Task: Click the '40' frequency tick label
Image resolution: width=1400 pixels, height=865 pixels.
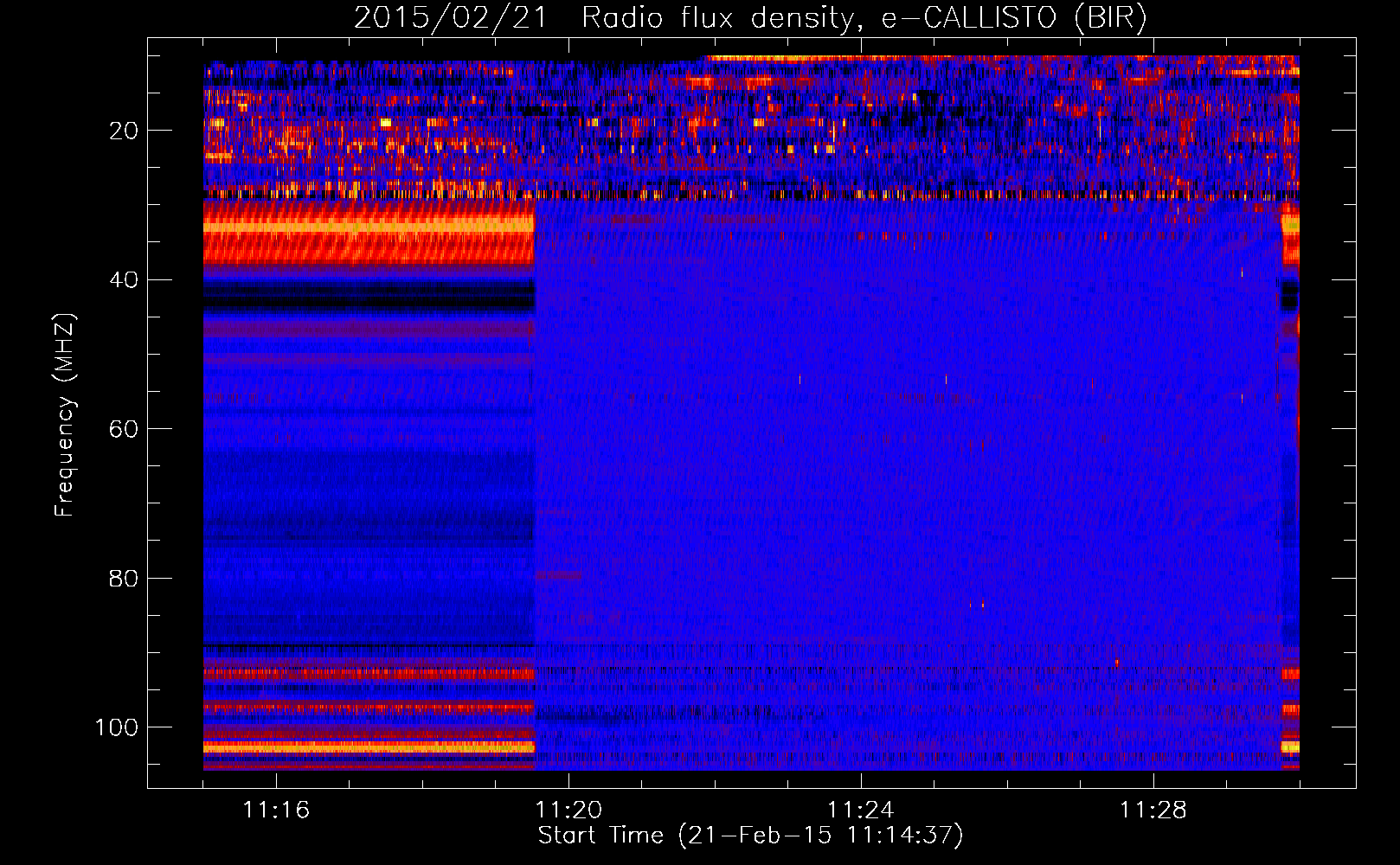Action: tap(125, 280)
